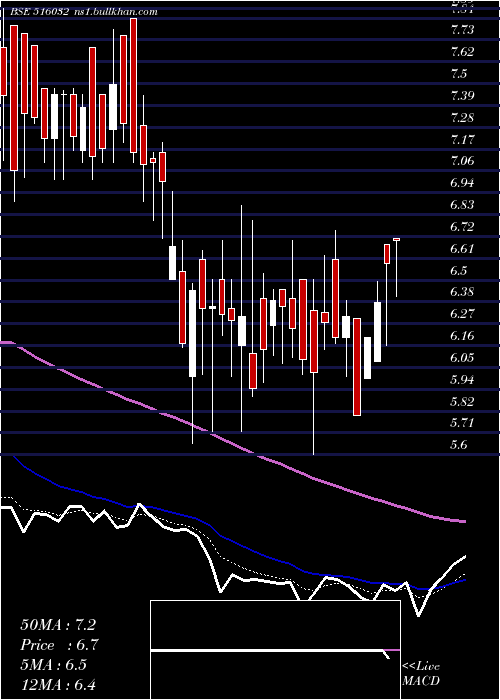Click the 5.6 price axis label
Viewport: 500px width, 700px height.
459,445
